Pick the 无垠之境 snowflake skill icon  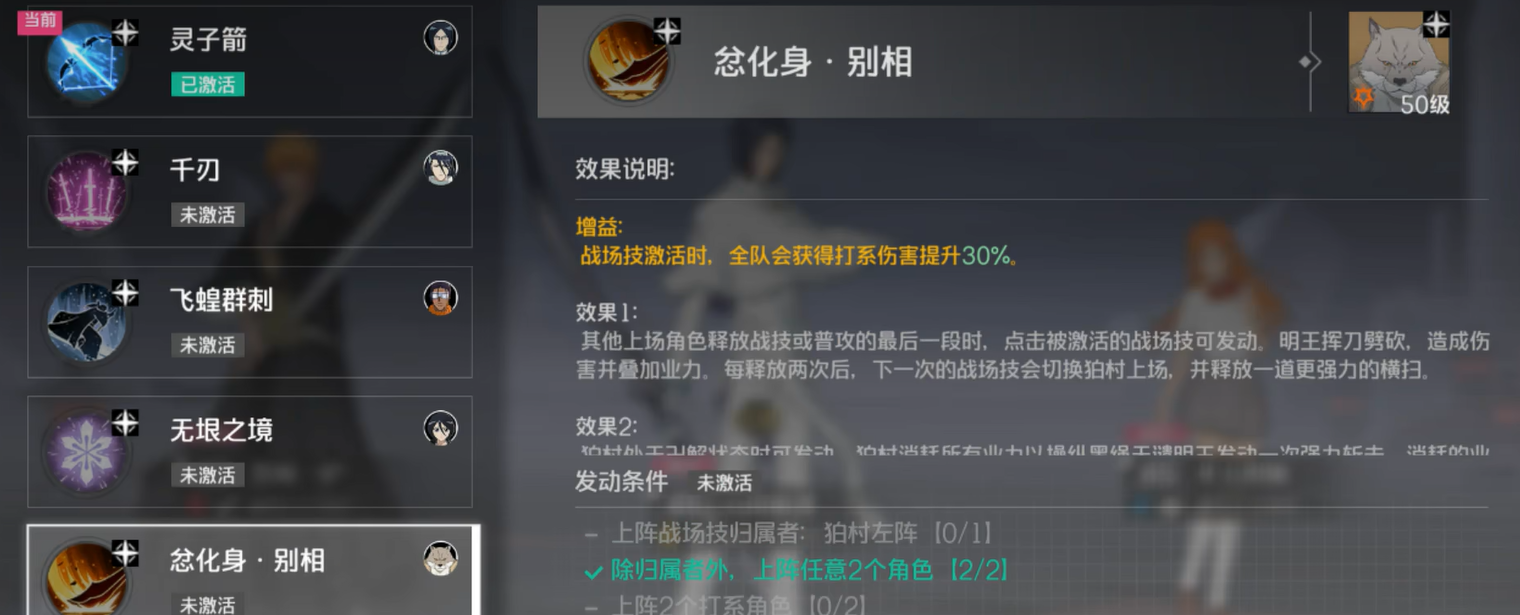tap(86, 452)
